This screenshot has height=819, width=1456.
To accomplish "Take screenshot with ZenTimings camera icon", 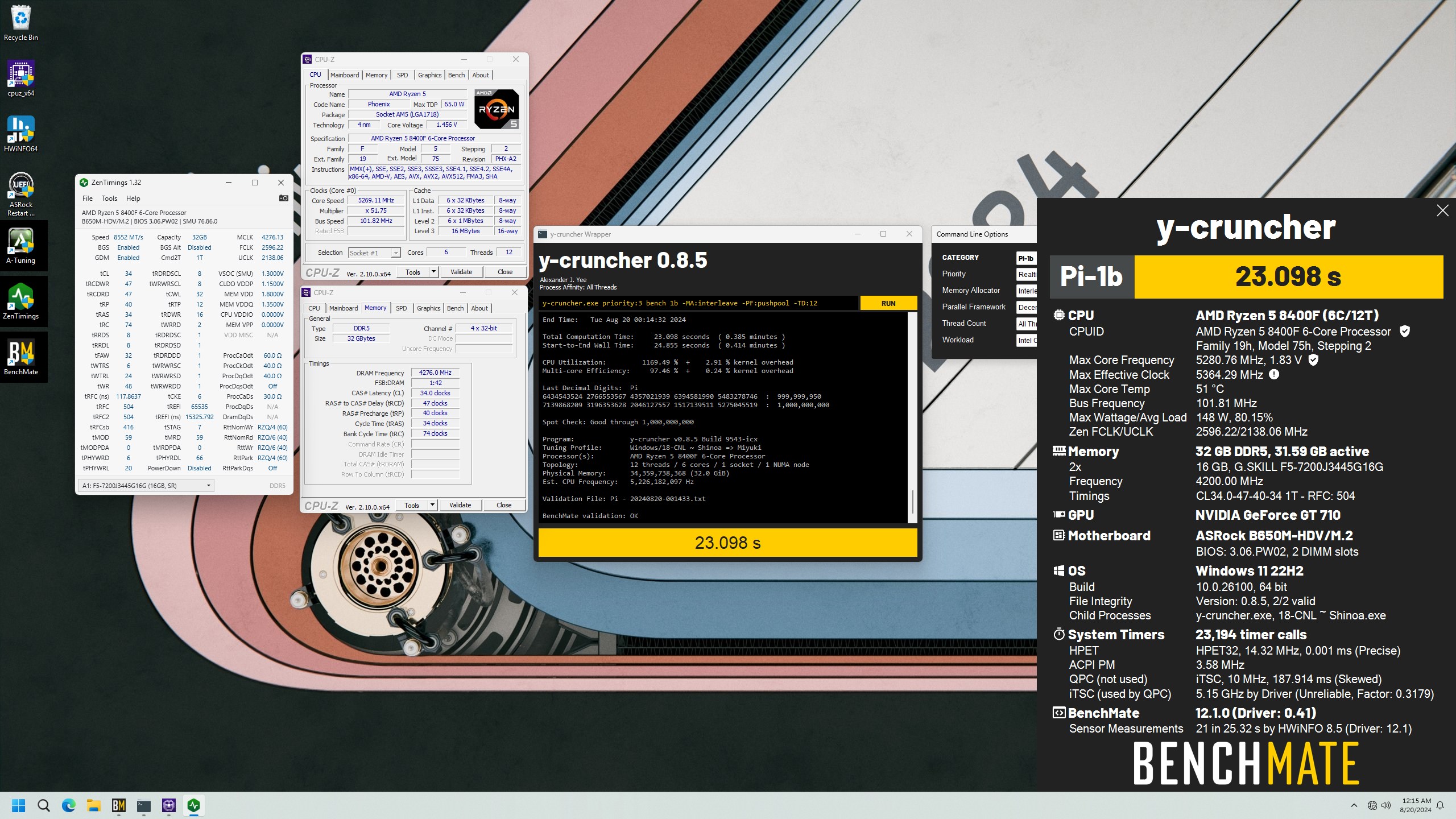I will click(283, 198).
